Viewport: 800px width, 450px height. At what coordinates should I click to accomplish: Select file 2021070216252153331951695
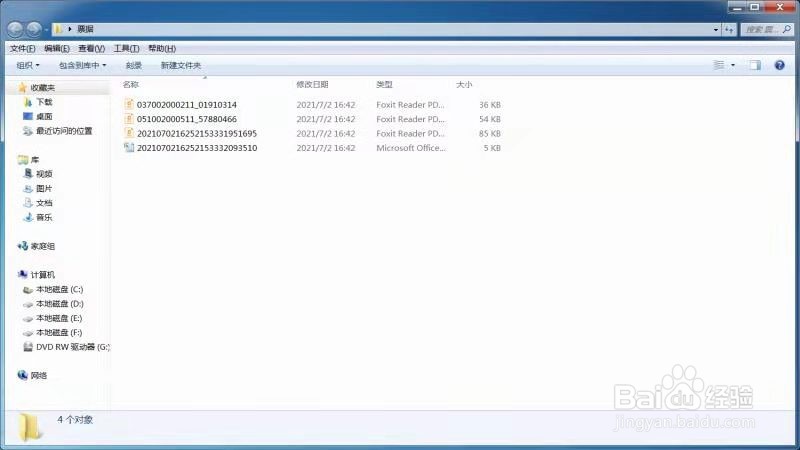pos(197,133)
